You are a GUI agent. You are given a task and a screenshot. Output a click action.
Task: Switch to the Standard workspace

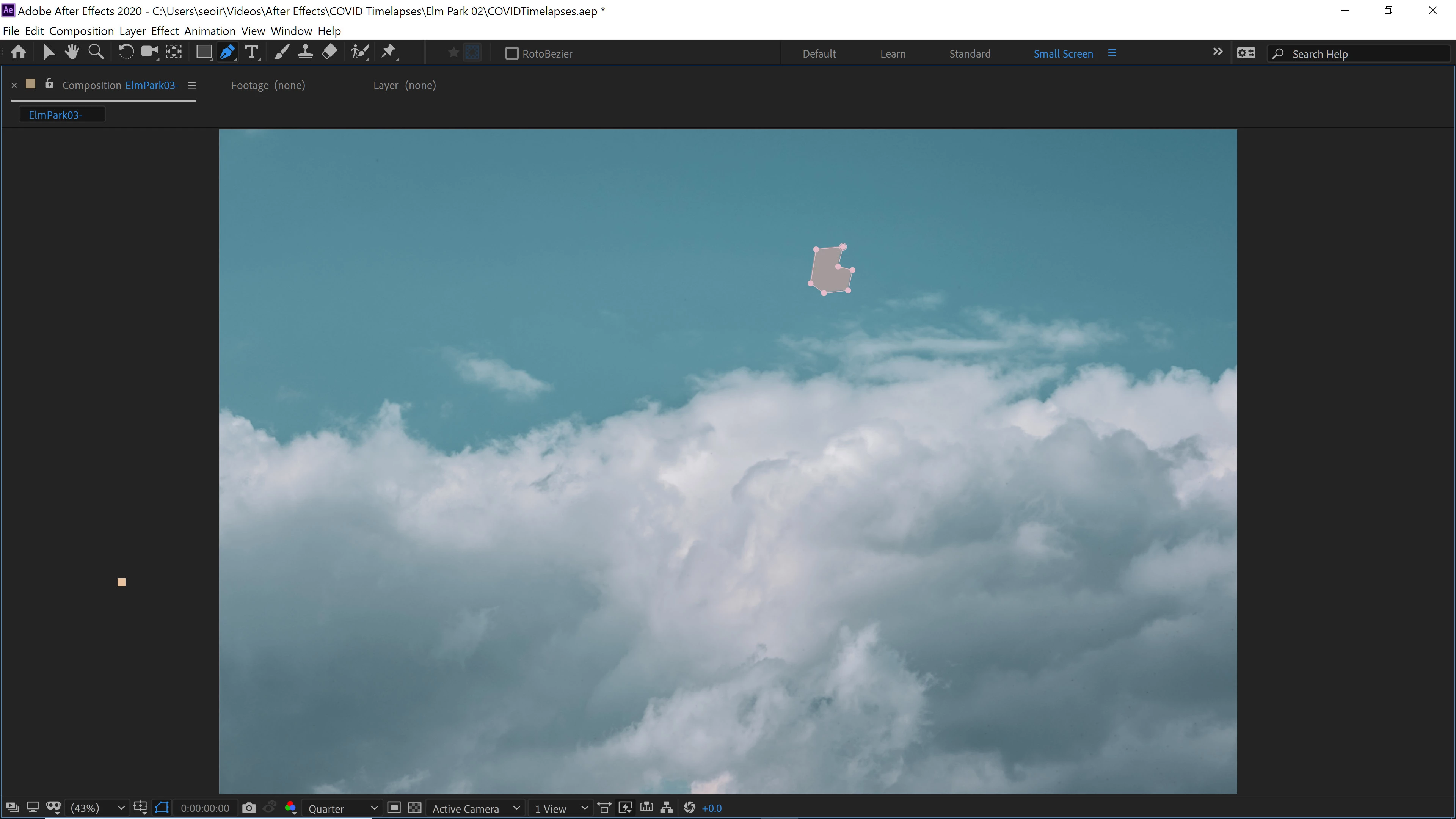tap(970, 54)
